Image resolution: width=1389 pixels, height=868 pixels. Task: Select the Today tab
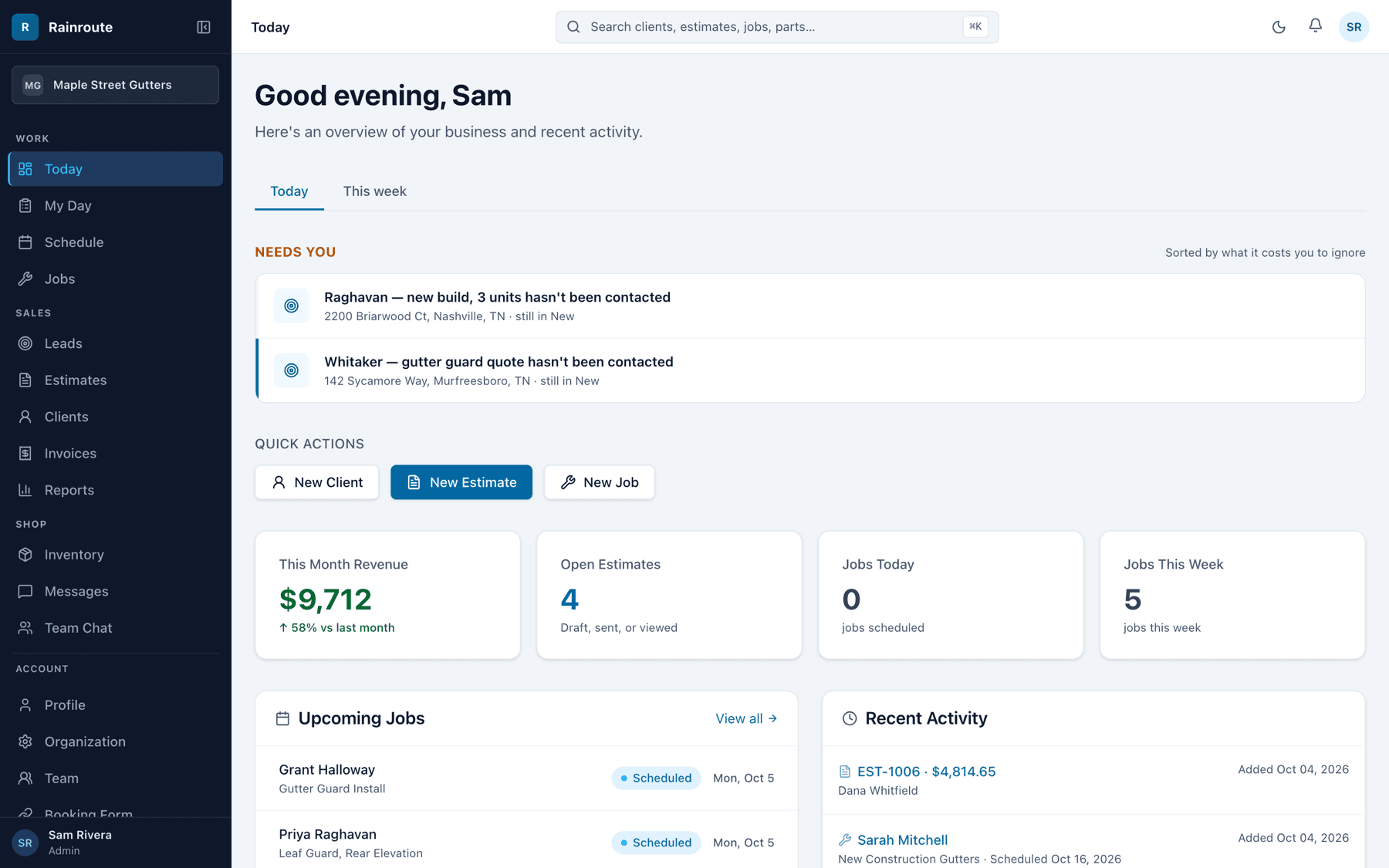[289, 191]
